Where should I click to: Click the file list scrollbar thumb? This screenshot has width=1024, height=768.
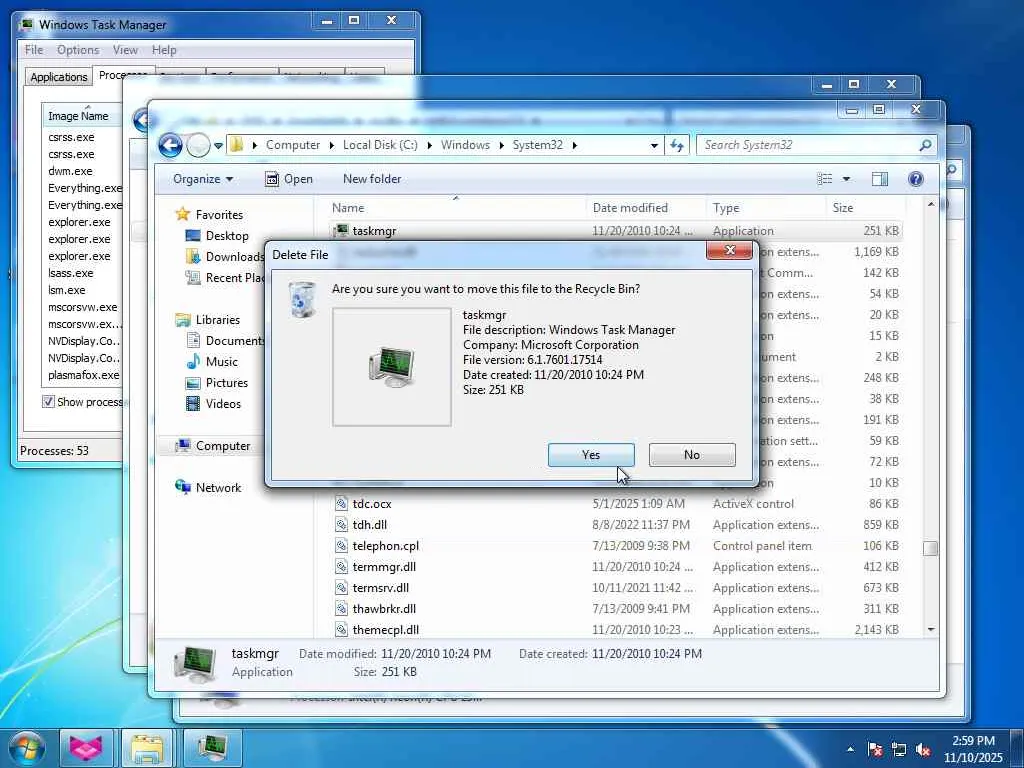point(931,549)
